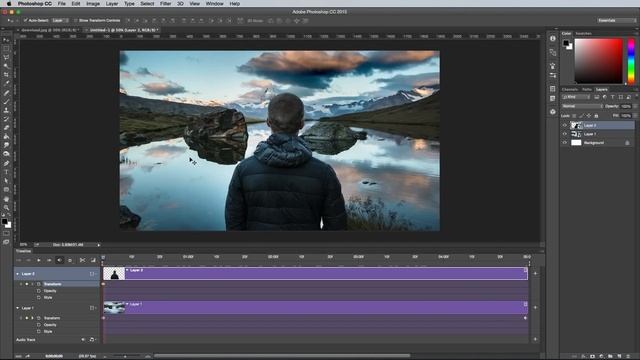Add media to Layer 1 track plus button

[x=535, y=307]
